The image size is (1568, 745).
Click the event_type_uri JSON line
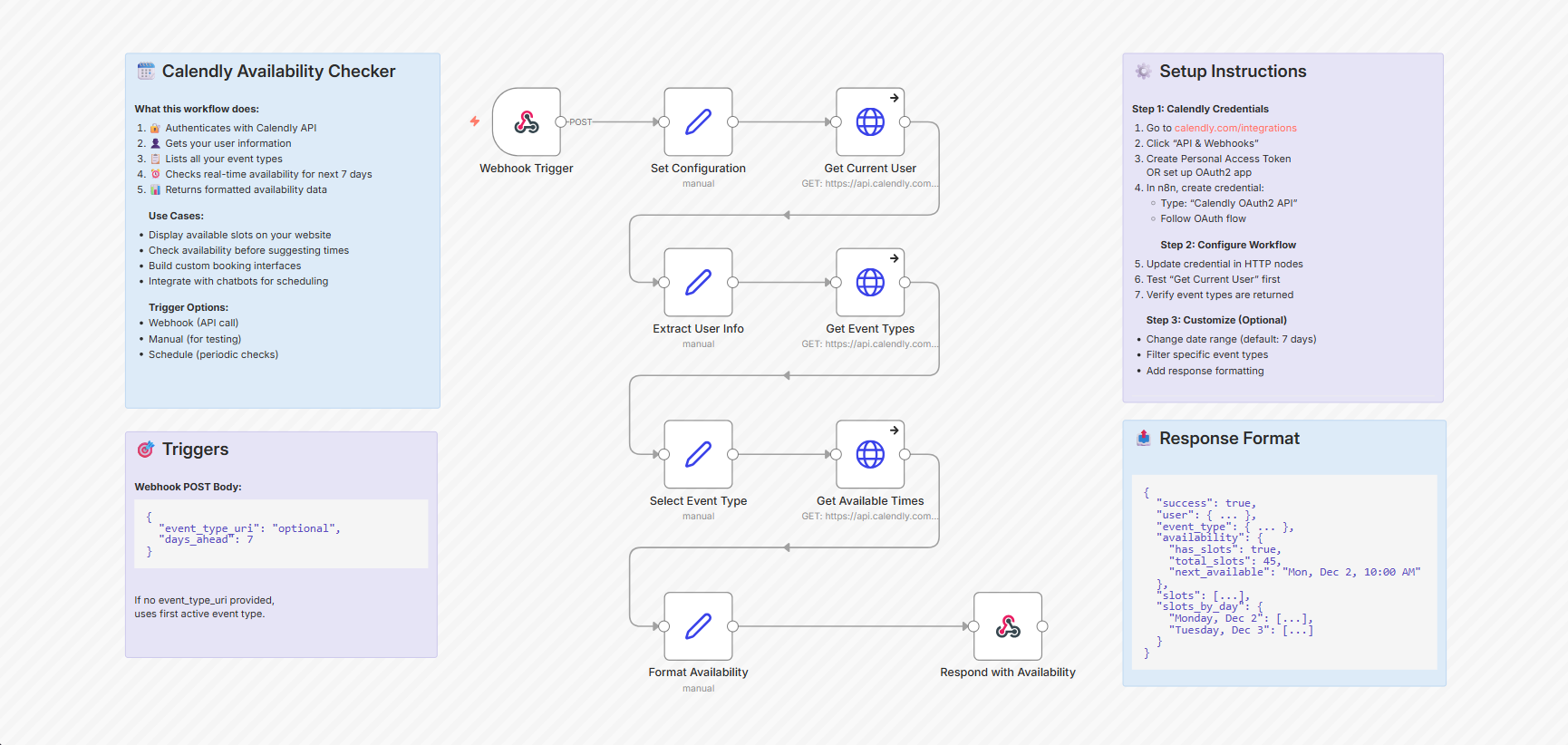(249, 528)
